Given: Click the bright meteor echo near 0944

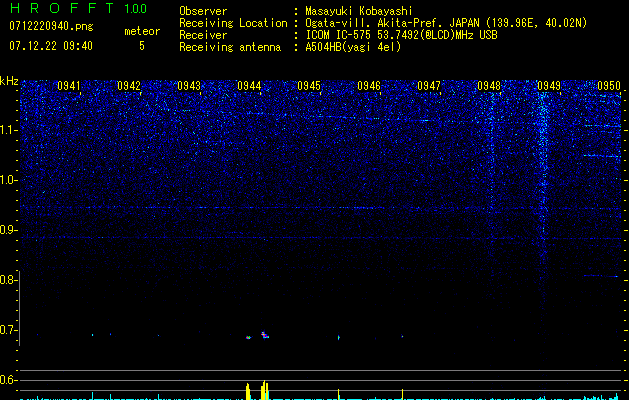Looking at the screenshot, I should 265,335.
